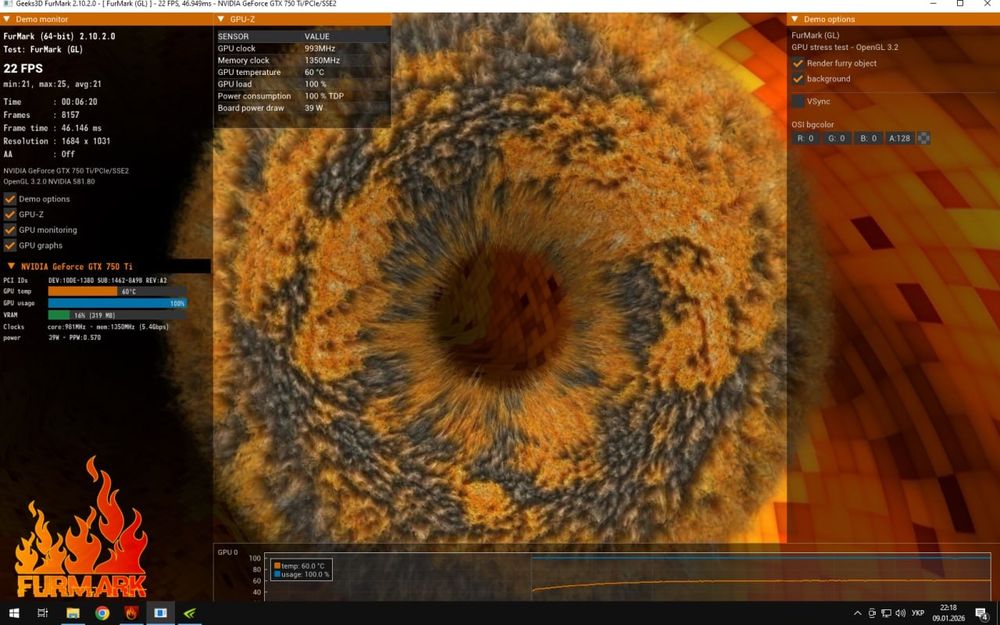Screen dimensions: 1000x625
Task: Uncheck the GPU graphs checkbox
Action: click(10, 246)
